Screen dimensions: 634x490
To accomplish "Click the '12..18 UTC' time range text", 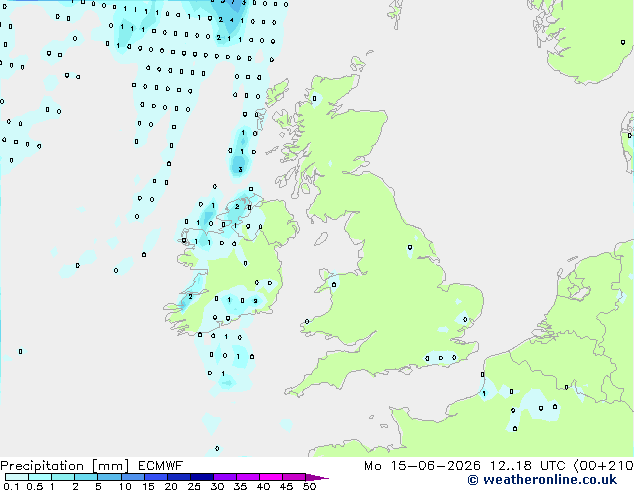I will pyautogui.click(x=527, y=466).
